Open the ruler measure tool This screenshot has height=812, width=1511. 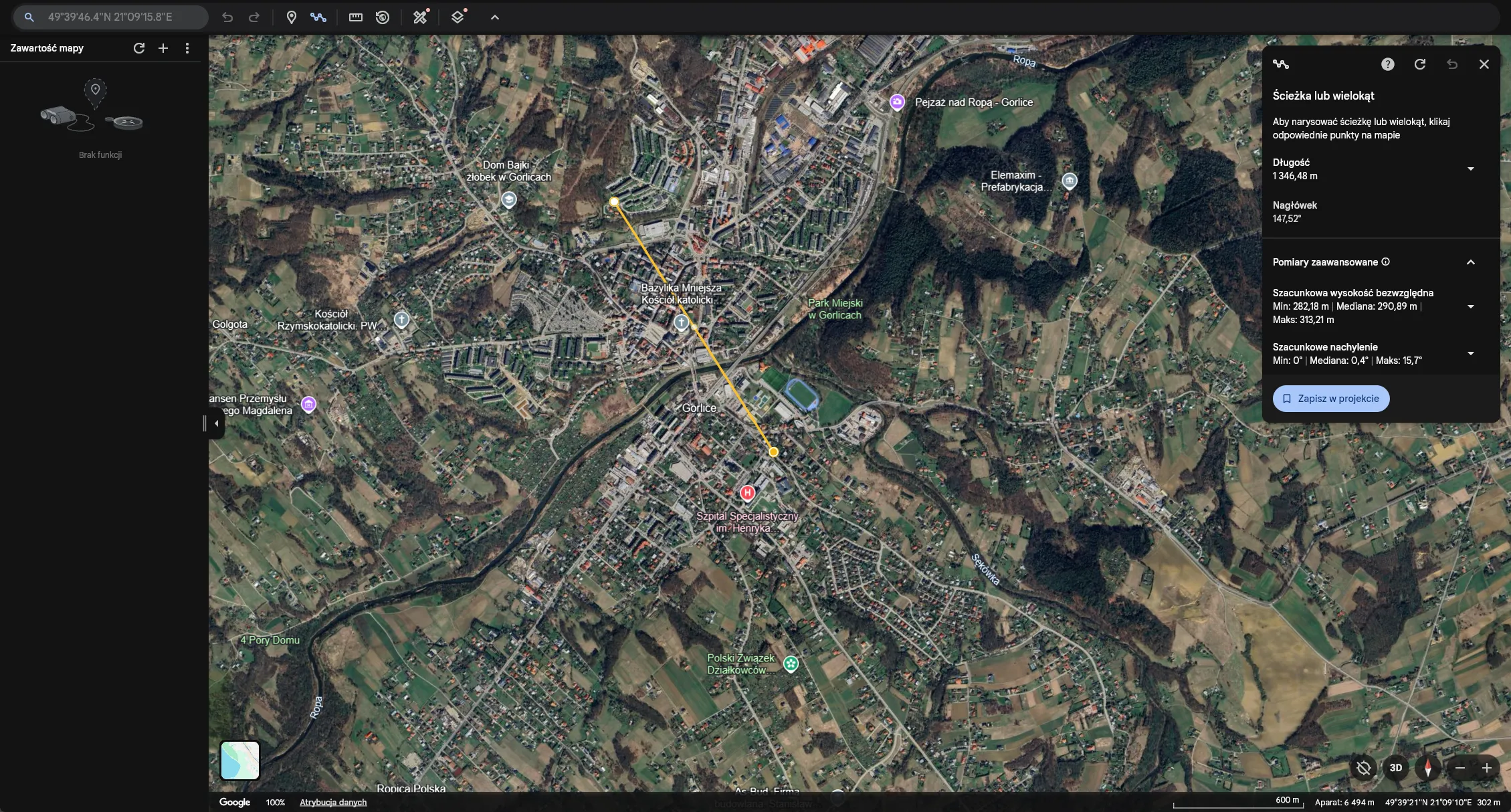click(356, 17)
